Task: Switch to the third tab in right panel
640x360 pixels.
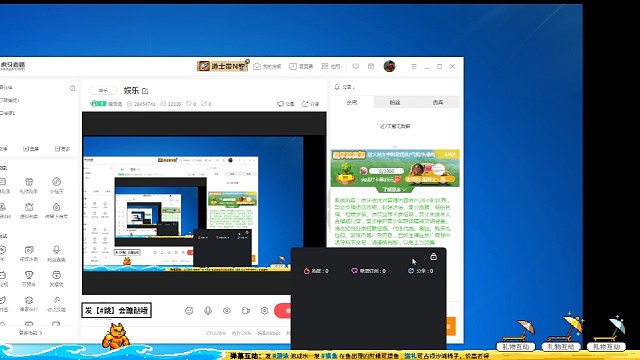Action: 438,102
